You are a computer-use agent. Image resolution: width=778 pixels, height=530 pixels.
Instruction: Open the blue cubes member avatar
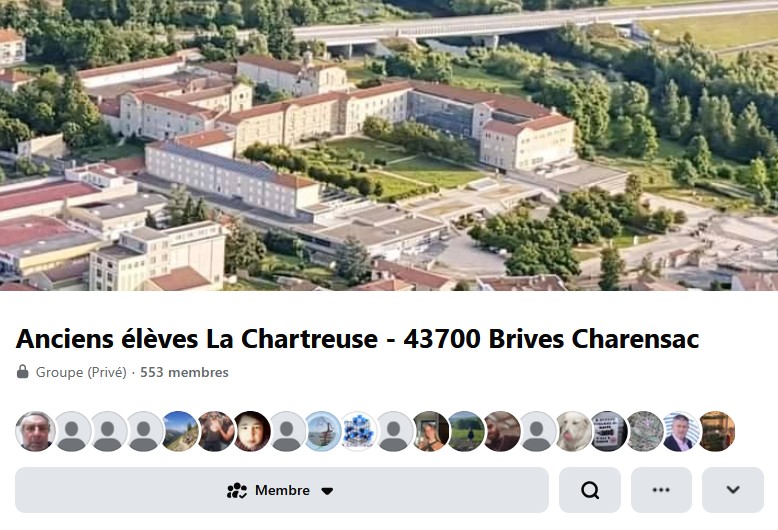click(x=359, y=431)
